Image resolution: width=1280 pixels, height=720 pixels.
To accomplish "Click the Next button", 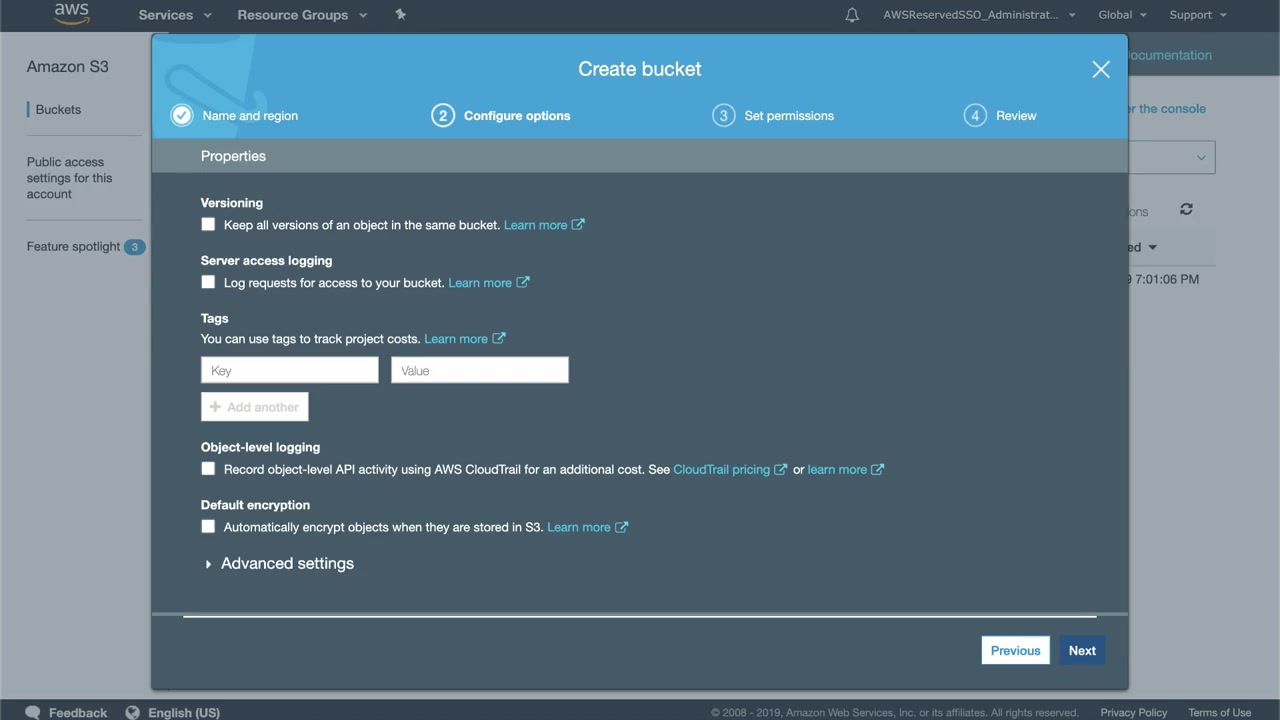I will 1082,650.
